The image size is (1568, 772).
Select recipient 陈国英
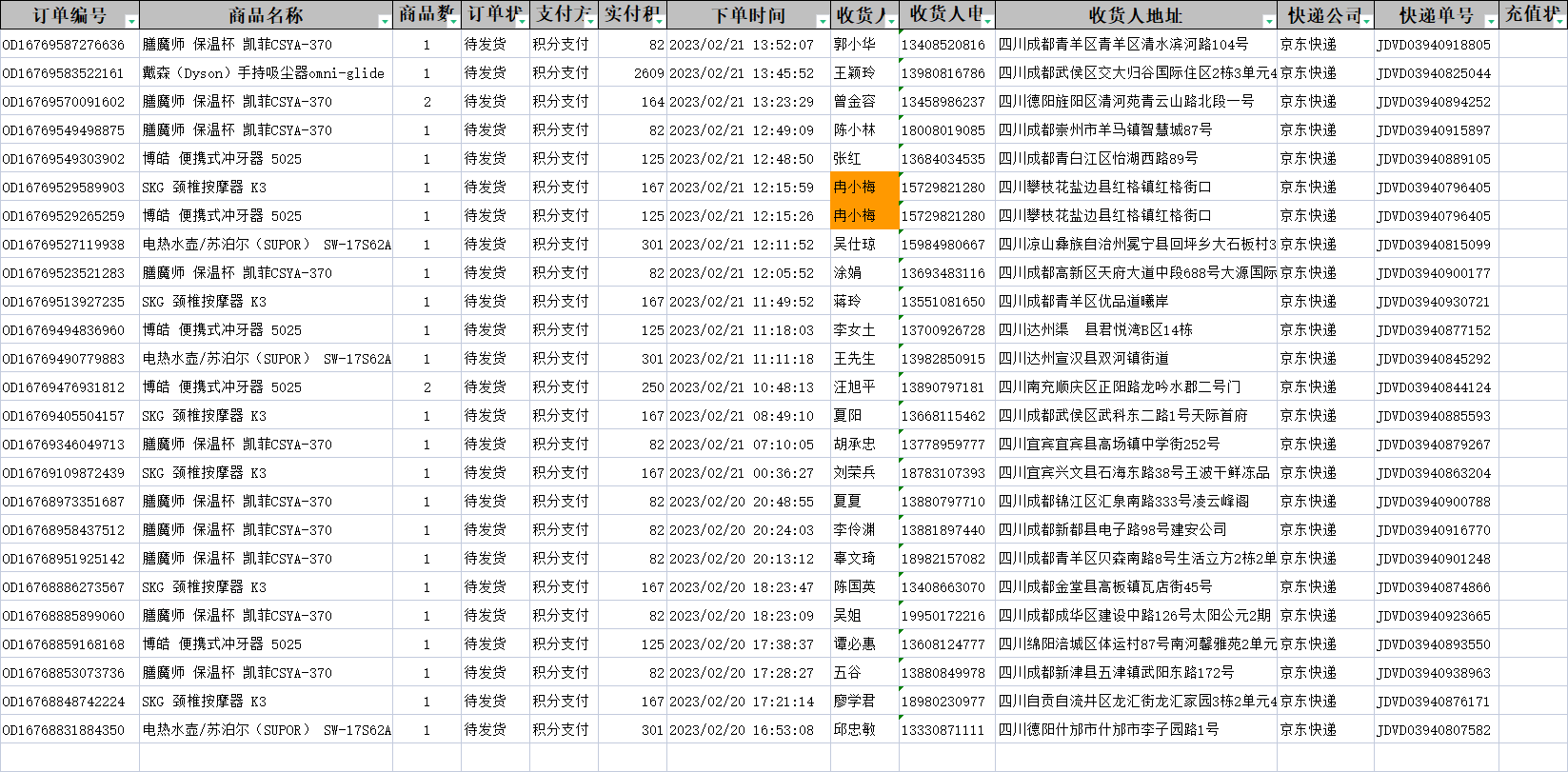[864, 587]
